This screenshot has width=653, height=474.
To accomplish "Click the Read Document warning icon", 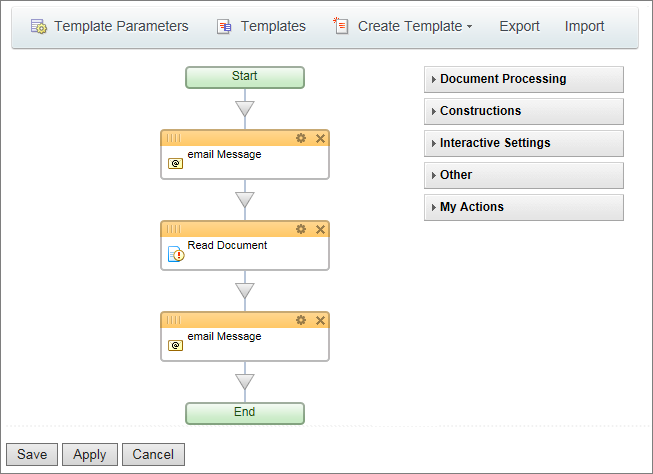I will pos(176,254).
